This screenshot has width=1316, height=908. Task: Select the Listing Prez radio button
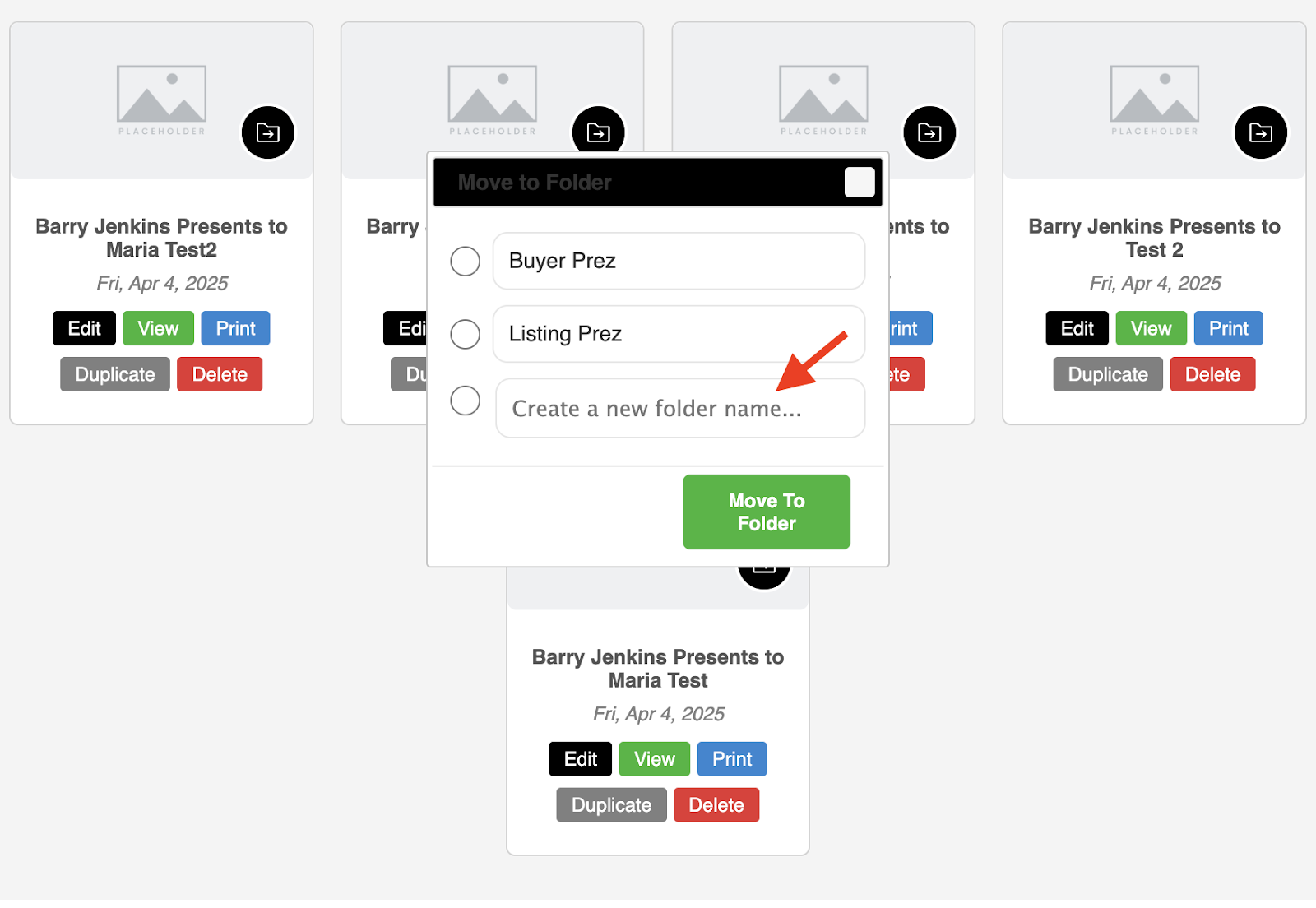click(x=466, y=334)
